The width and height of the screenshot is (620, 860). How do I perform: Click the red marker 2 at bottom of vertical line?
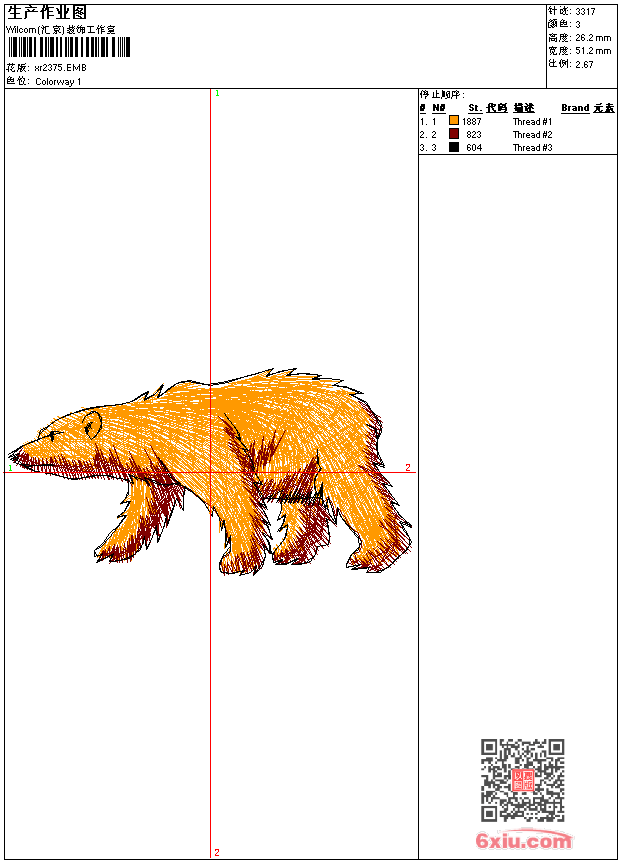tap(217, 852)
